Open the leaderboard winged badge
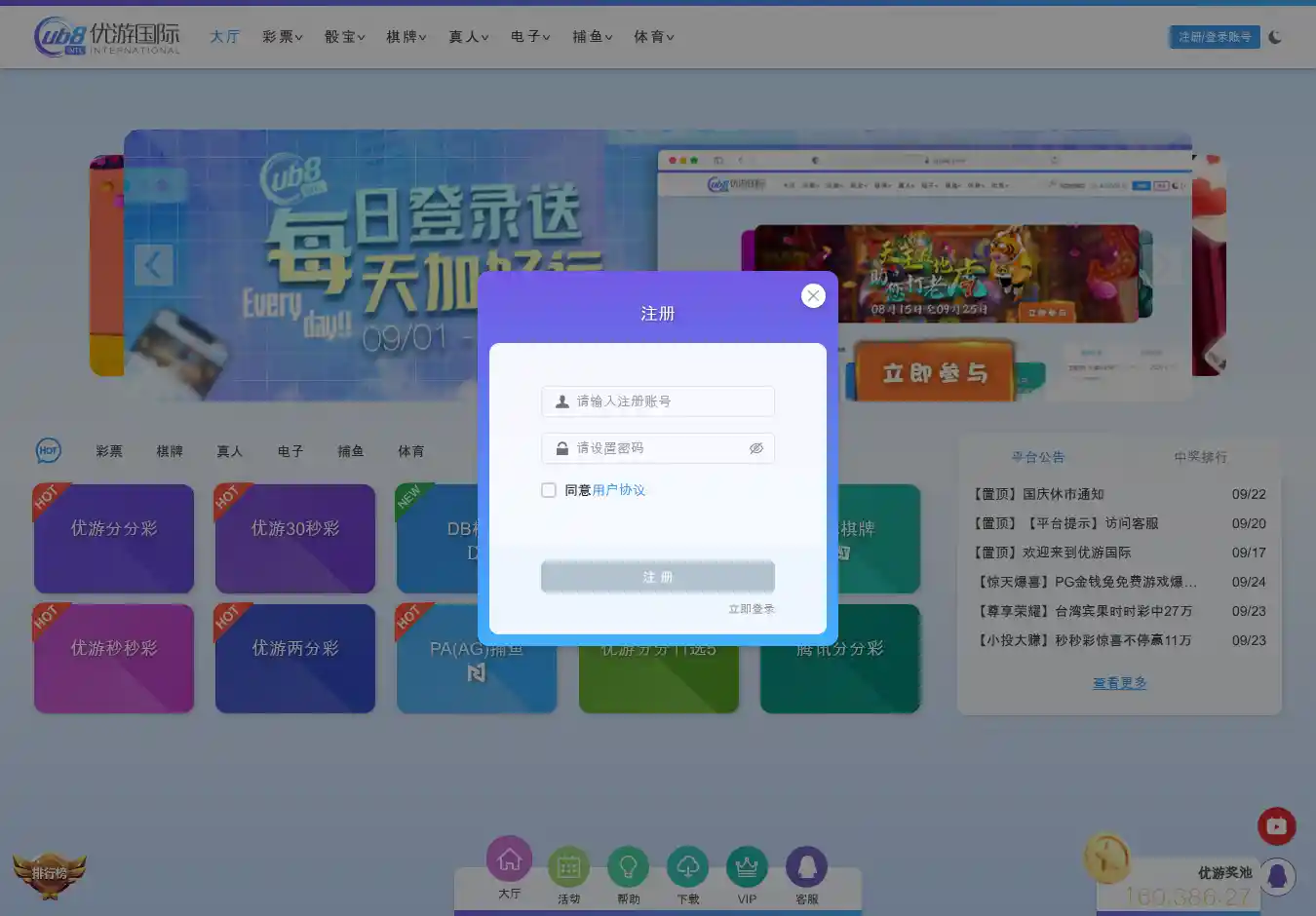 (x=49, y=873)
